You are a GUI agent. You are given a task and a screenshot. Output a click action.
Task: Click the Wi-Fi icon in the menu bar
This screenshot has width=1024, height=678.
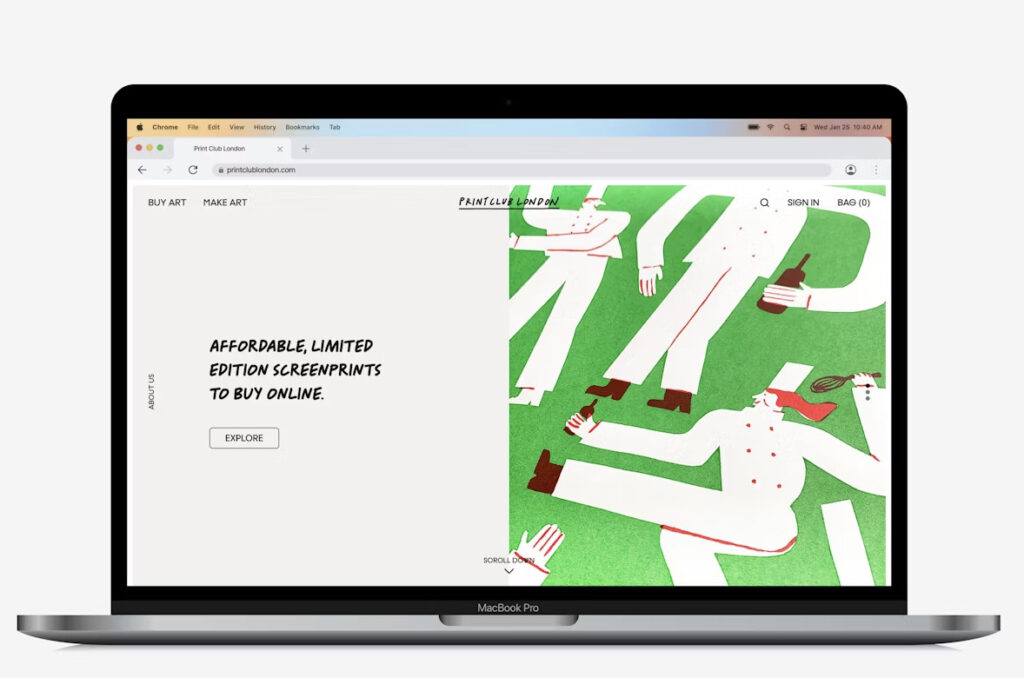click(770, 127)
